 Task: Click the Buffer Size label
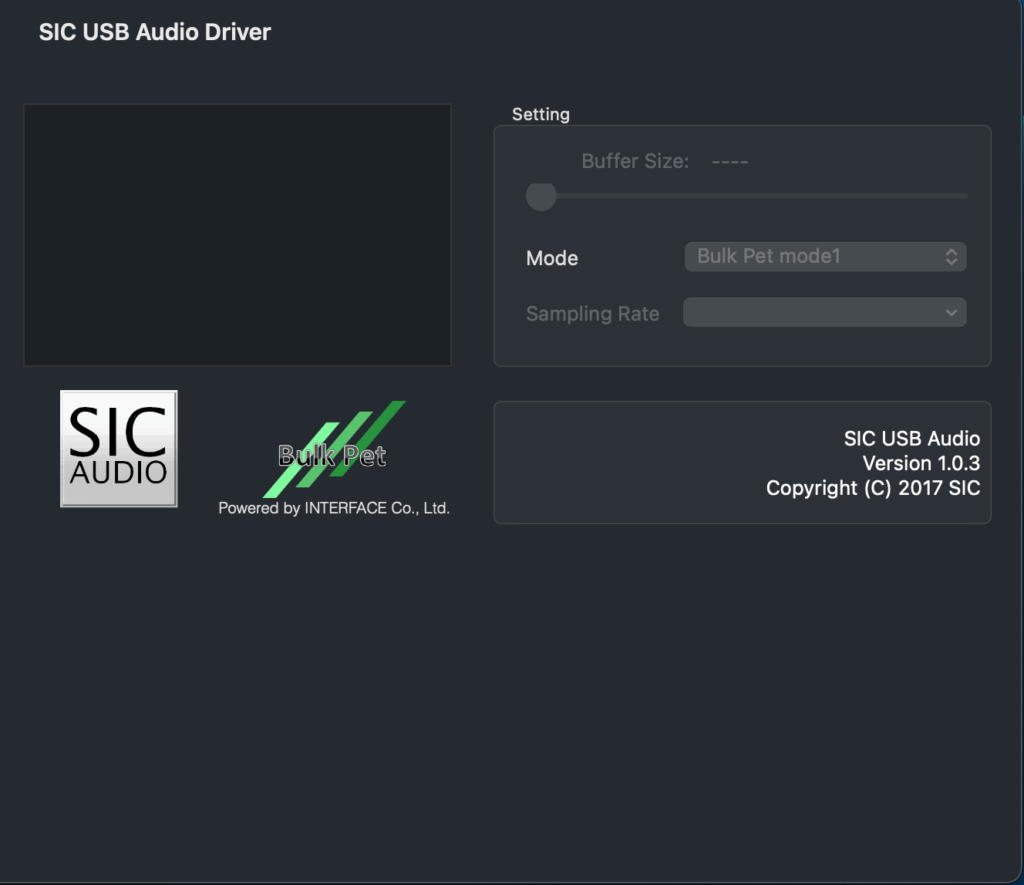pos(635,161)
